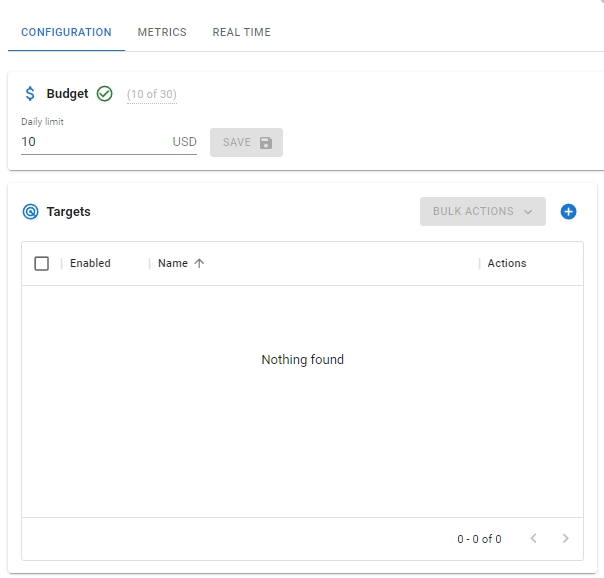Sort by the Enabled column header

[90, 263]
